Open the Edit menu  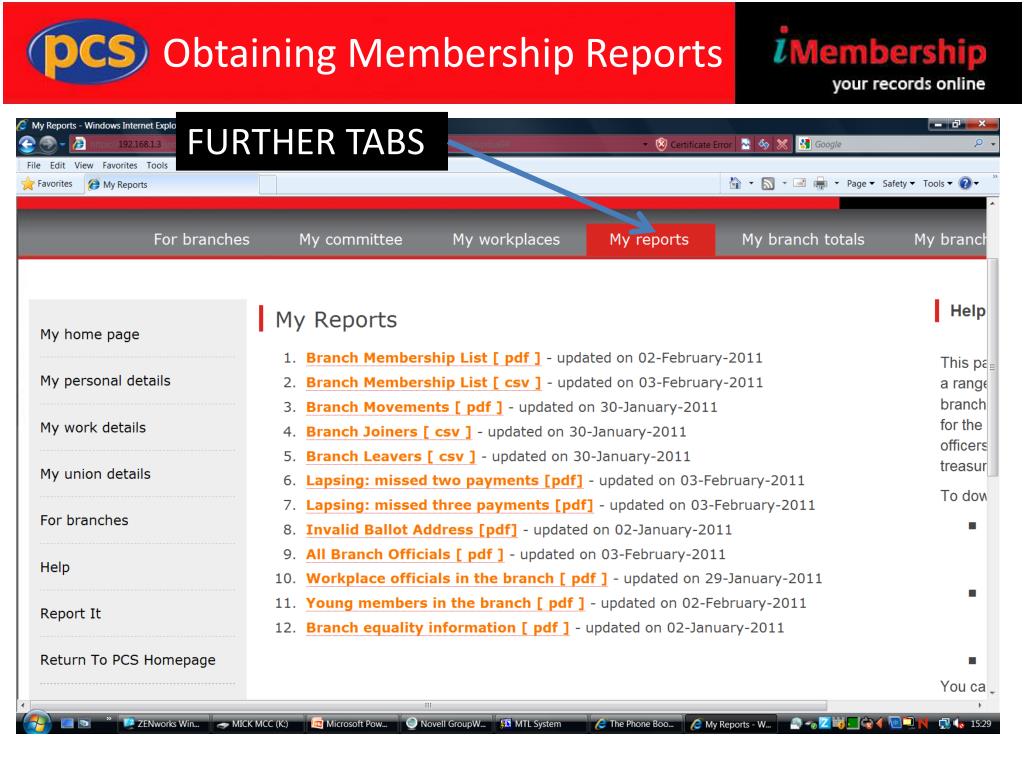click(57, 165)
